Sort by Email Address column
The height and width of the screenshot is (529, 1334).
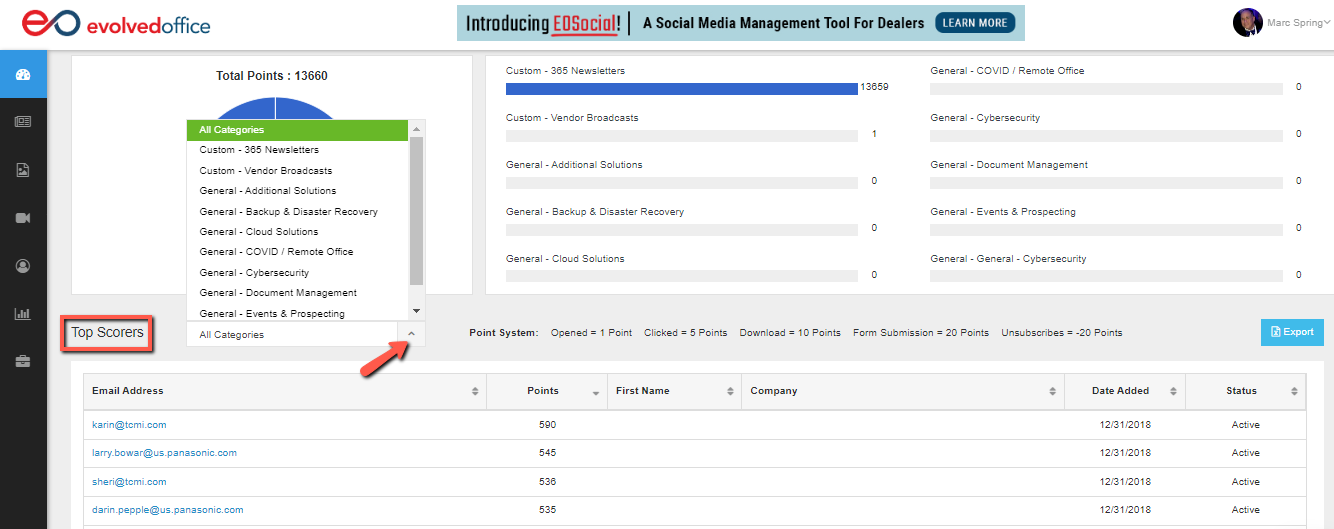(285, 391)
